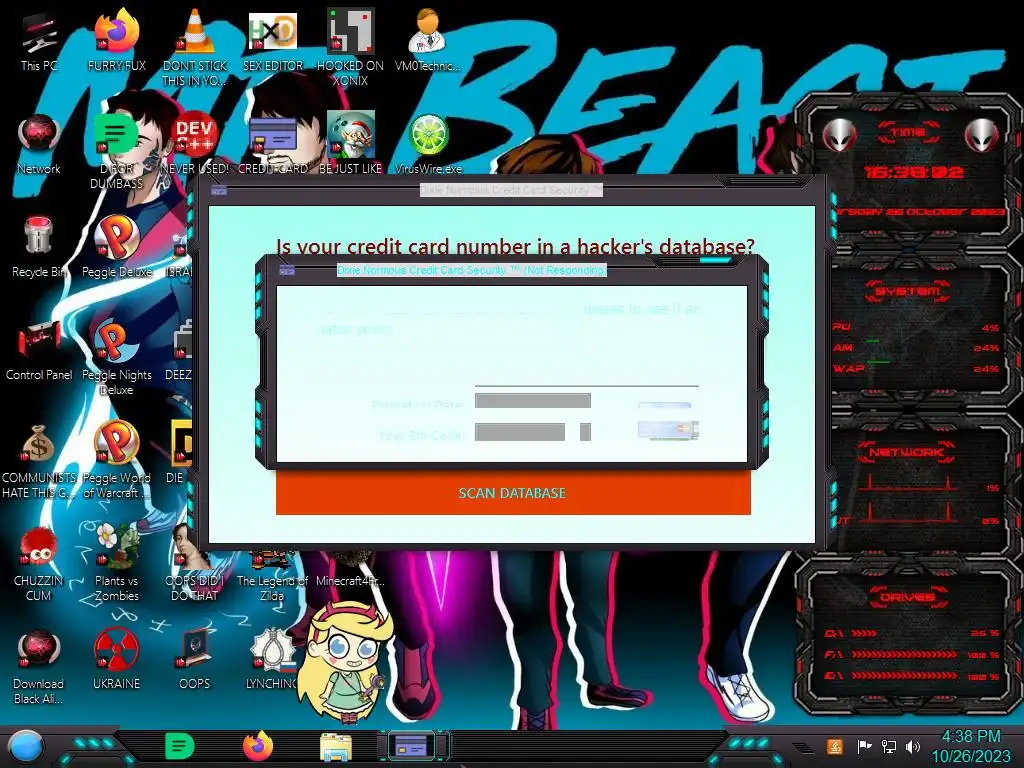Screen dimensions: 1024x768
Task: Launch VirusWire.exe lime icon
Action: pos(428,145)
